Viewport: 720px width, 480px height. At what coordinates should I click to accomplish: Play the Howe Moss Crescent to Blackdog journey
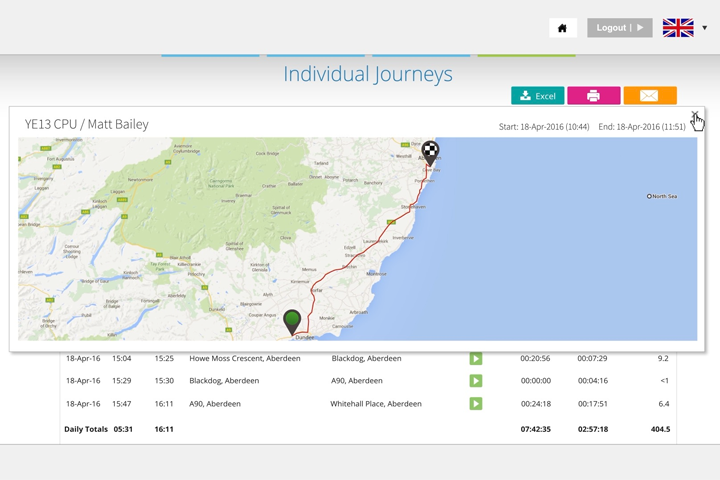(x=476, y=358)
